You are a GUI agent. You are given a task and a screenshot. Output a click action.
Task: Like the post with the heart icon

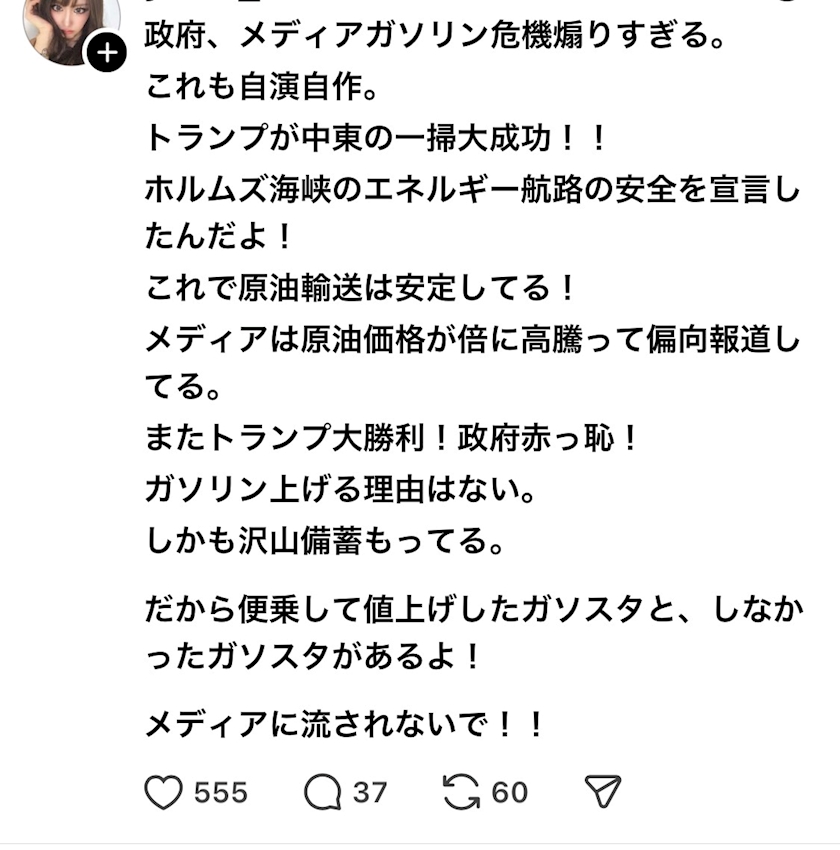coord(165,792)
